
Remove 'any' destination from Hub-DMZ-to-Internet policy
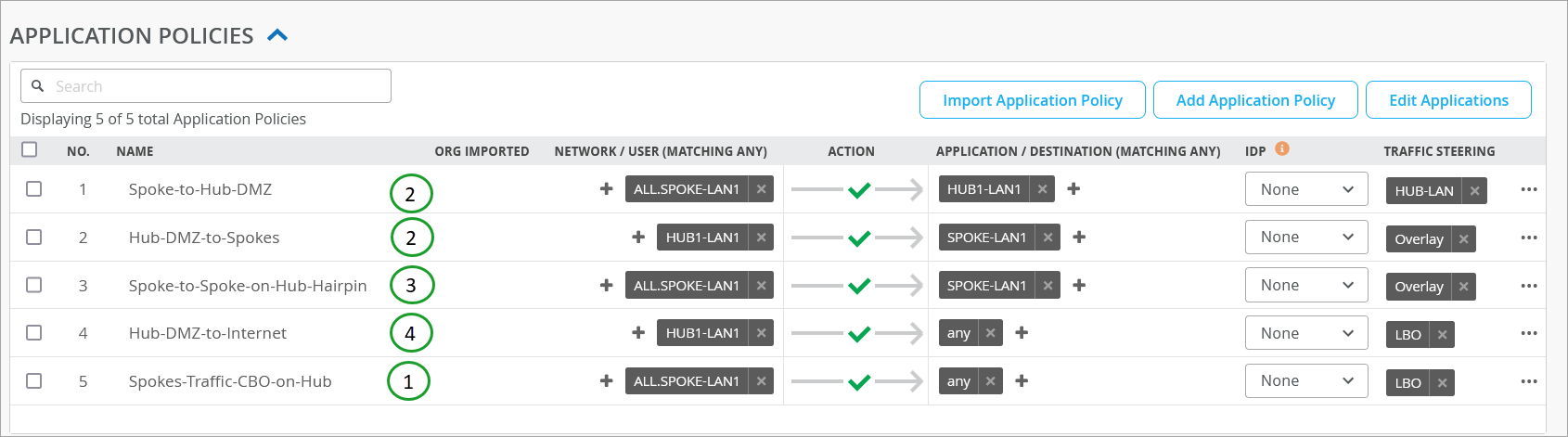click(991, 333)
